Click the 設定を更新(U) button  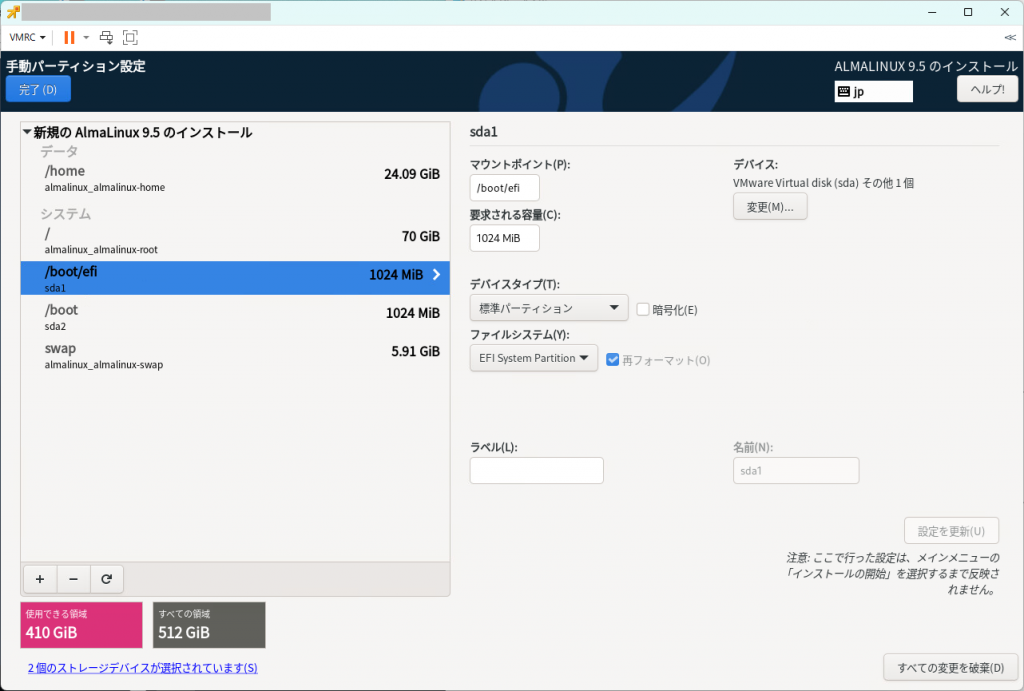click(951, 531)
